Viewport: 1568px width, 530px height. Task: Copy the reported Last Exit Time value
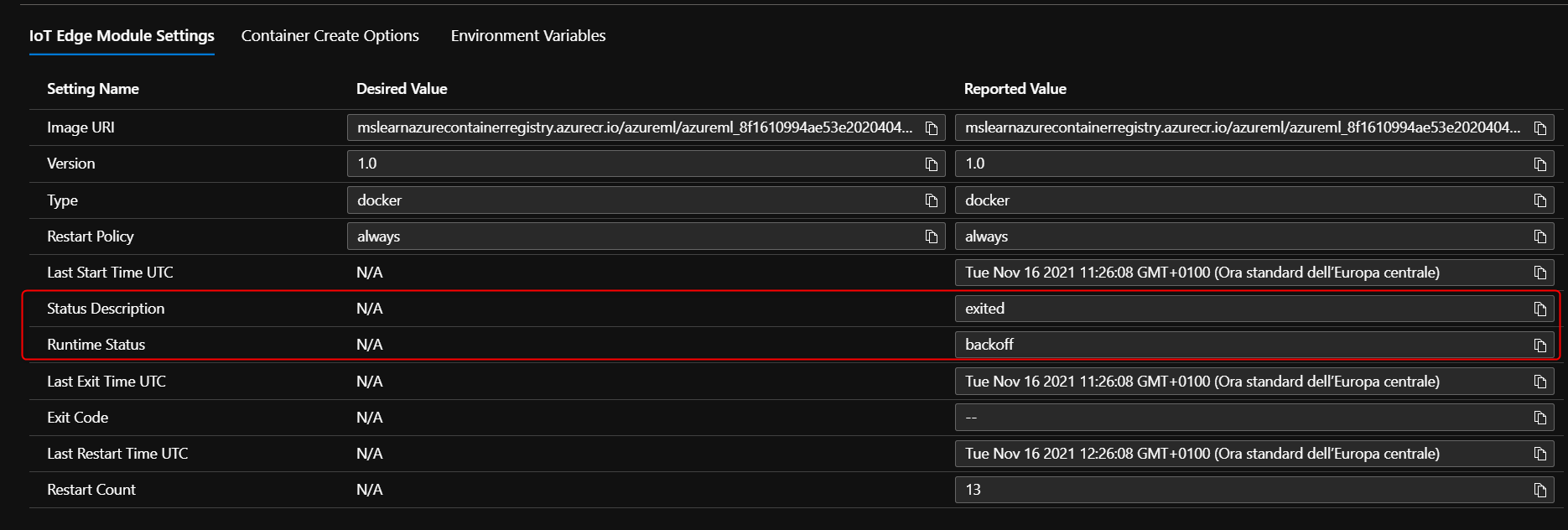tap(1540, 382)
